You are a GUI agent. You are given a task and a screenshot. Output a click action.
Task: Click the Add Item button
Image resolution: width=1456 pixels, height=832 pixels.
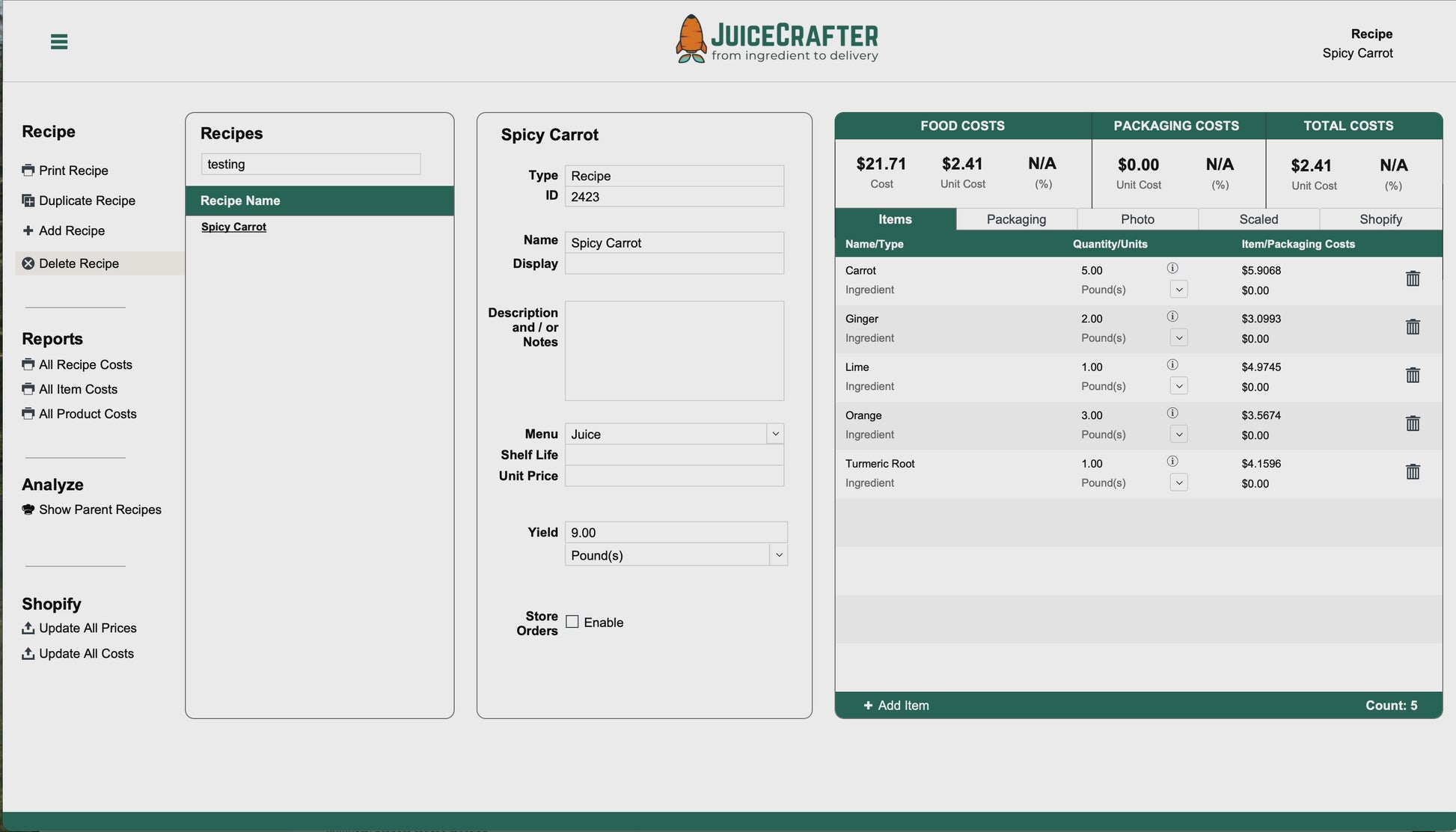tap(896, 706)
